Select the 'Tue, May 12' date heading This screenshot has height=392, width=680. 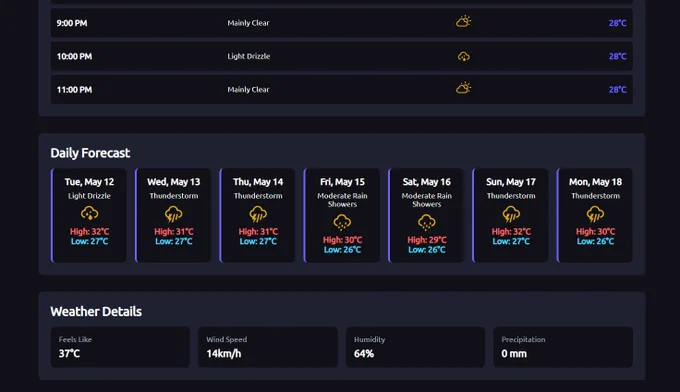(x=89, y=182)
